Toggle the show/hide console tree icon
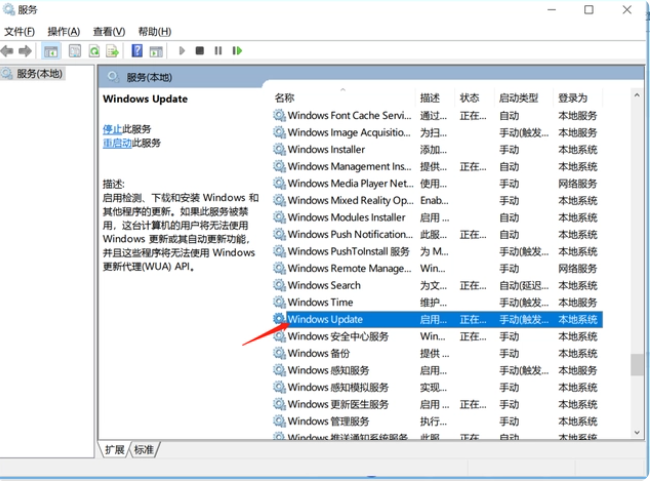Viewport: 651px width, 481px height. [x=51, y=51]
